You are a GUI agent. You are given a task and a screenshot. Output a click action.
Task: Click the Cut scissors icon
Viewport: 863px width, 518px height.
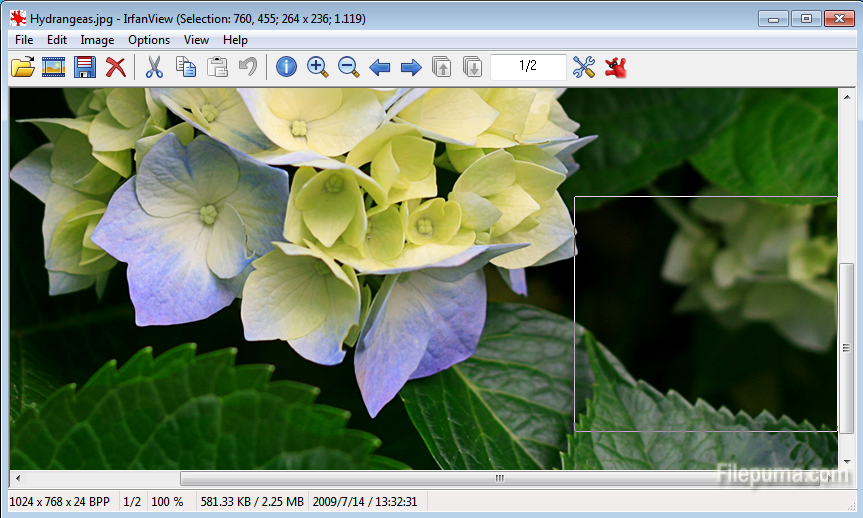154,67
